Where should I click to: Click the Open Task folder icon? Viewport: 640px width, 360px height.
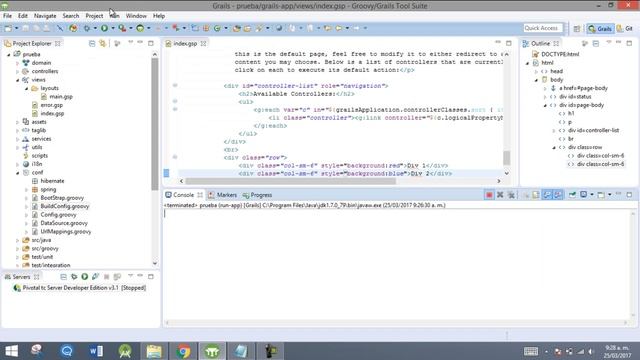247,28
